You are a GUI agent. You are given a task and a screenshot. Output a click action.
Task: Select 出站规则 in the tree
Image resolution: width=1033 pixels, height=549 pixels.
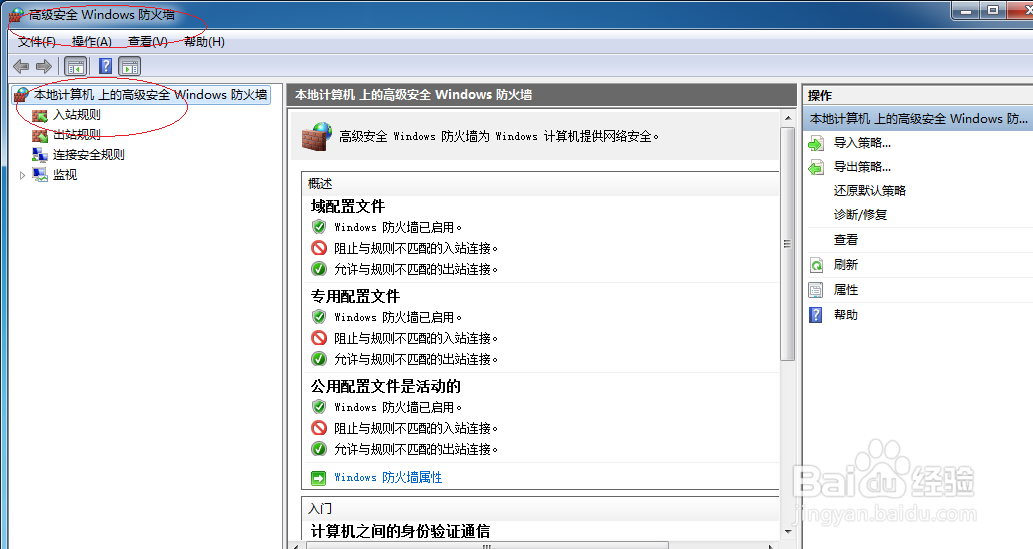point(77,134)
